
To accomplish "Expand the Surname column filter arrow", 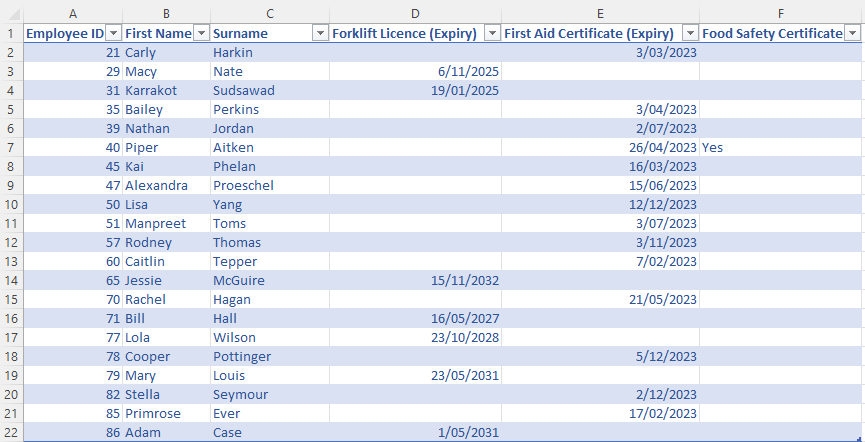I will 319,33.
